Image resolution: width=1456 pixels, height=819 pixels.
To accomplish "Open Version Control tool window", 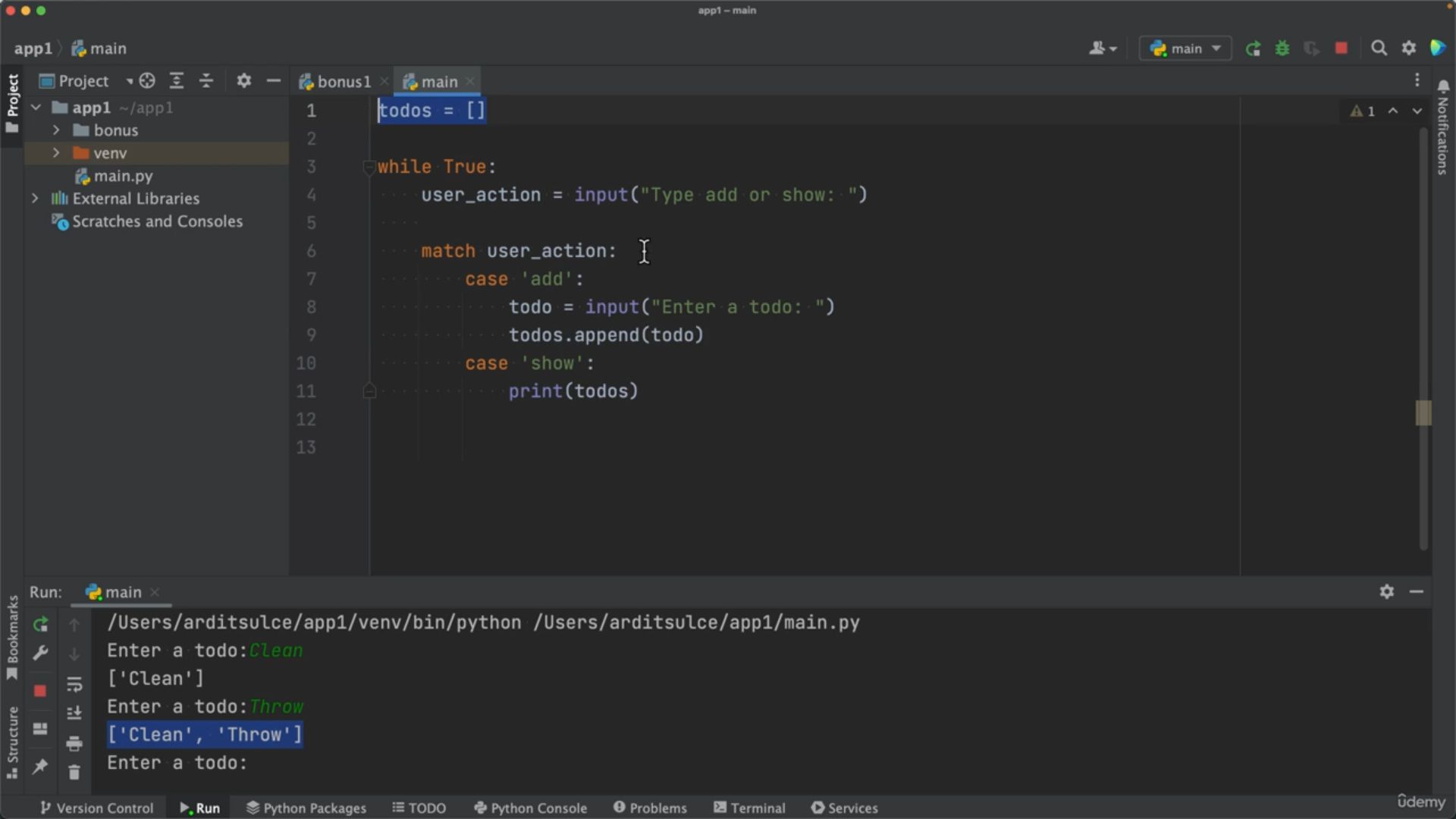I will (96, 808).
